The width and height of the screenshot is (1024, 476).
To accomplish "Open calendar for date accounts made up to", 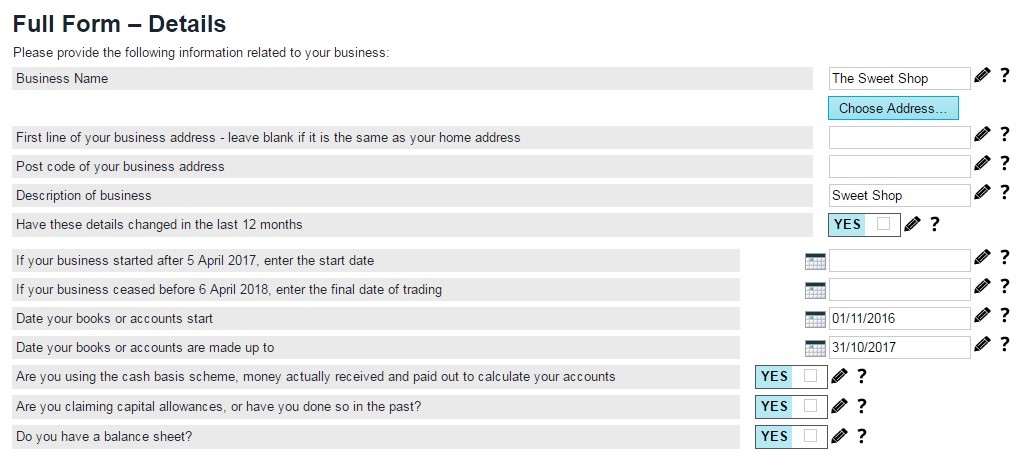I will [x=815, y=348].
